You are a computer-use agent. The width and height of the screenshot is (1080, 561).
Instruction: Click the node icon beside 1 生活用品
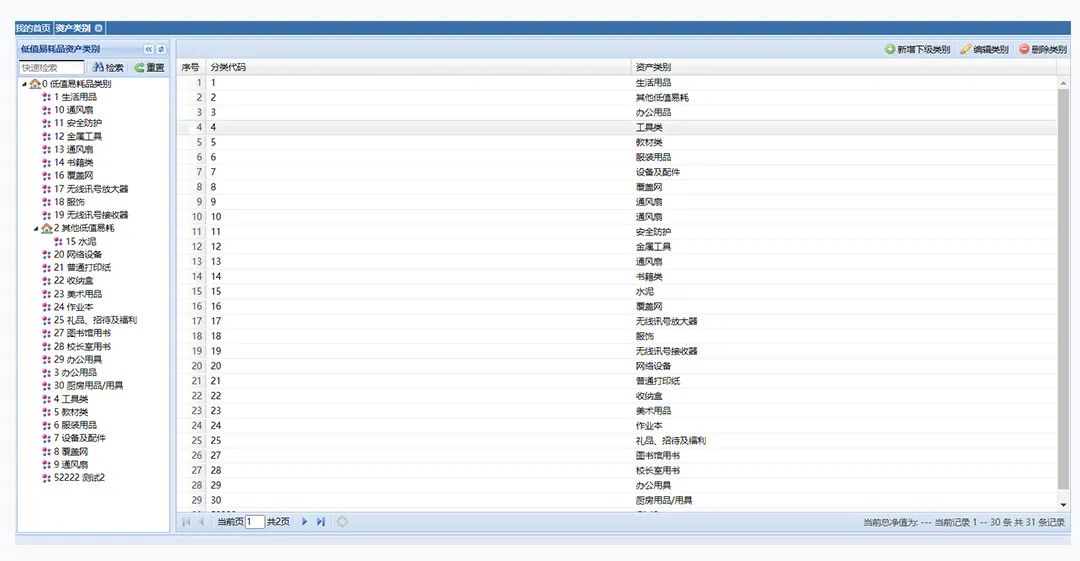pos(47,97)
